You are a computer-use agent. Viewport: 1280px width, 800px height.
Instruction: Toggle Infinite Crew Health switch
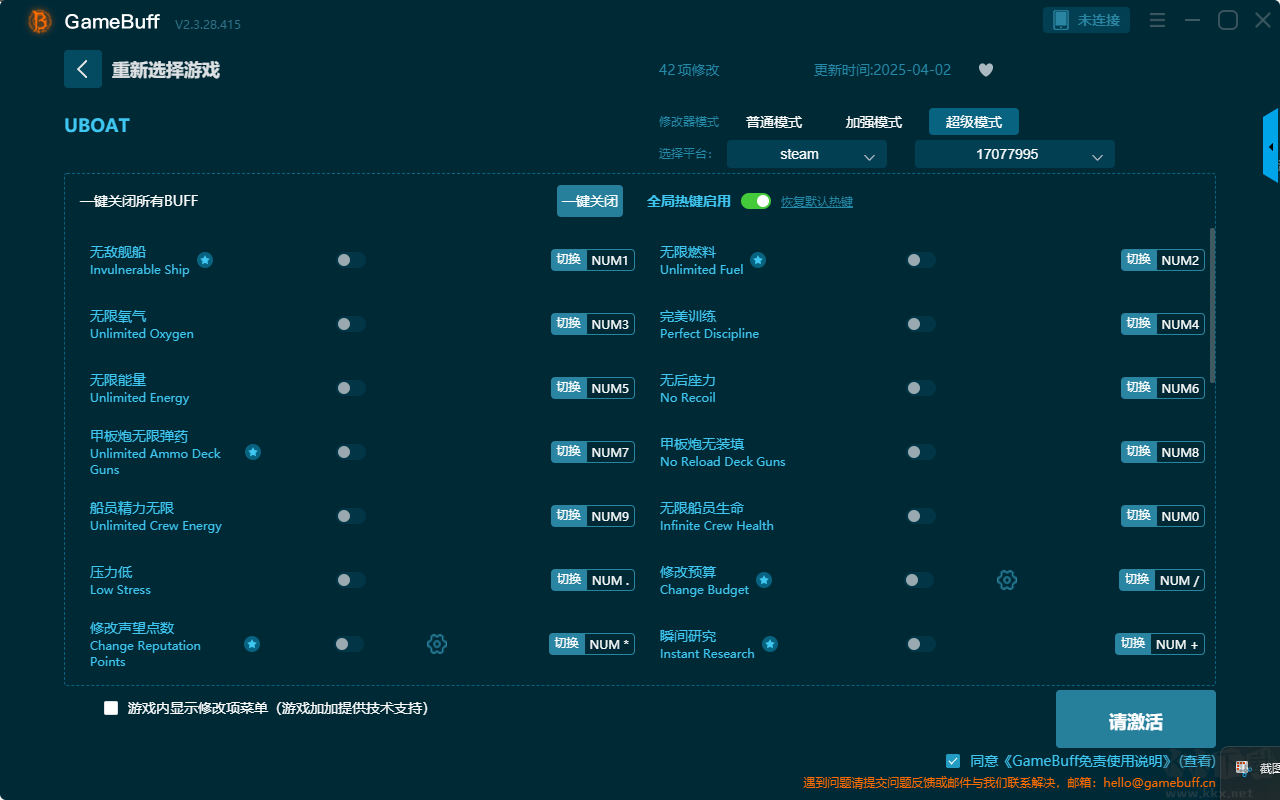tap(921, 516)
